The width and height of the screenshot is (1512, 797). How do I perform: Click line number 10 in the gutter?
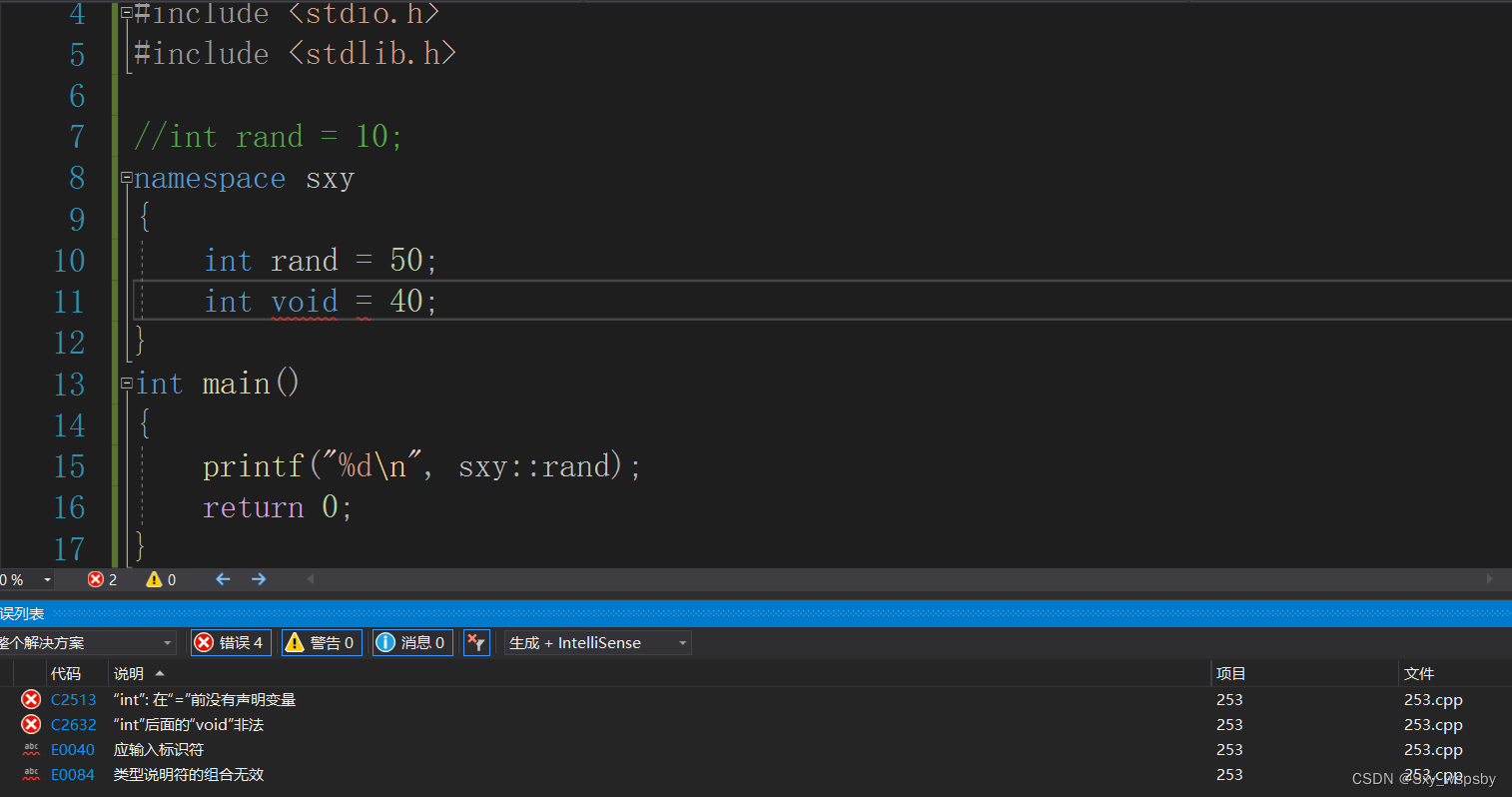[x=69, y=261]
